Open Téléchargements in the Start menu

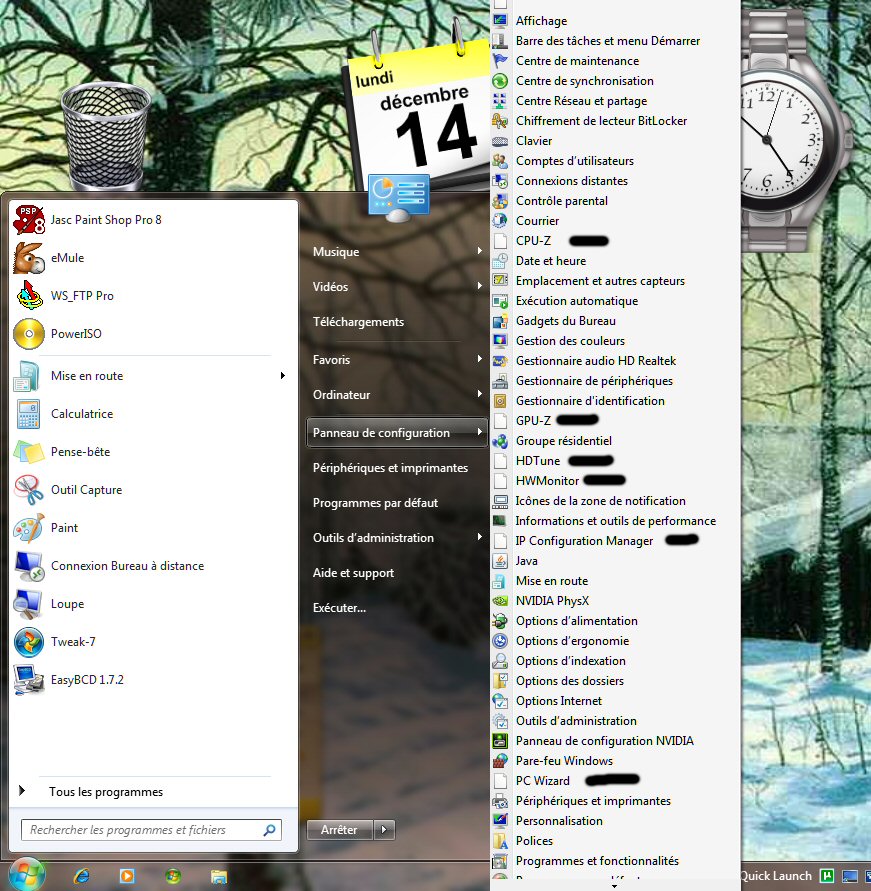[359, 322]
